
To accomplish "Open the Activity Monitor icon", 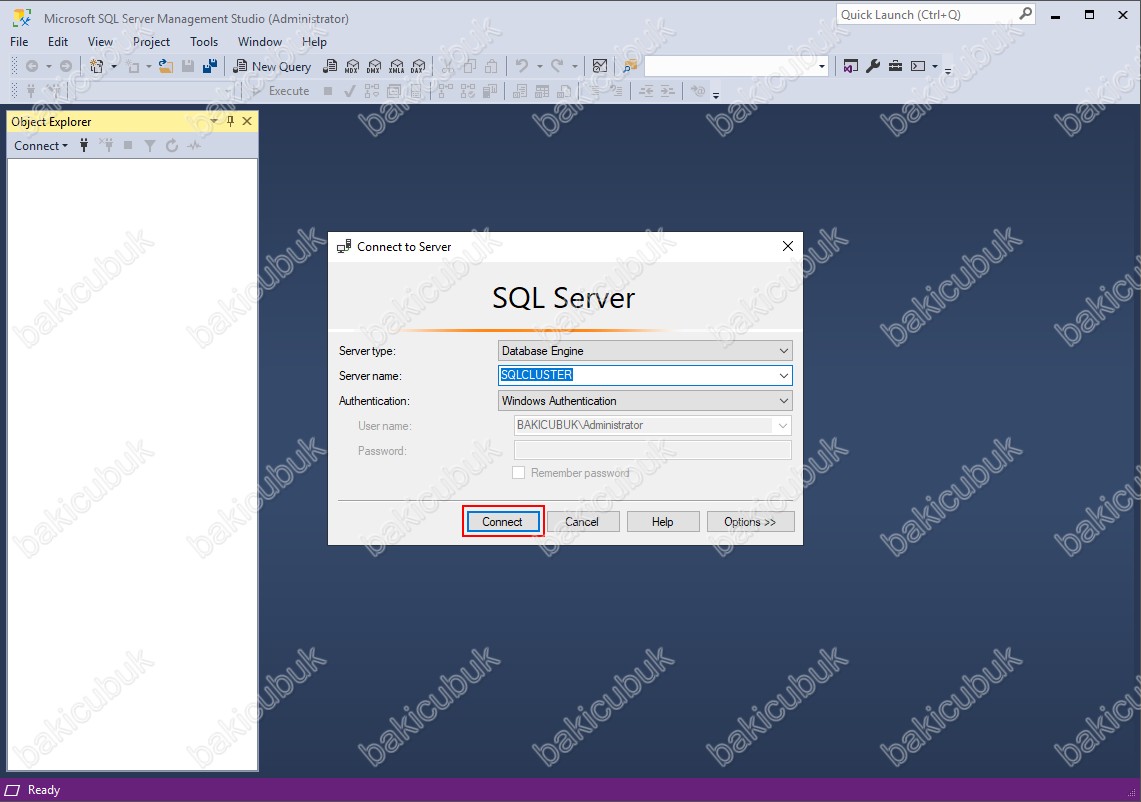I will (x=194, y=146).
